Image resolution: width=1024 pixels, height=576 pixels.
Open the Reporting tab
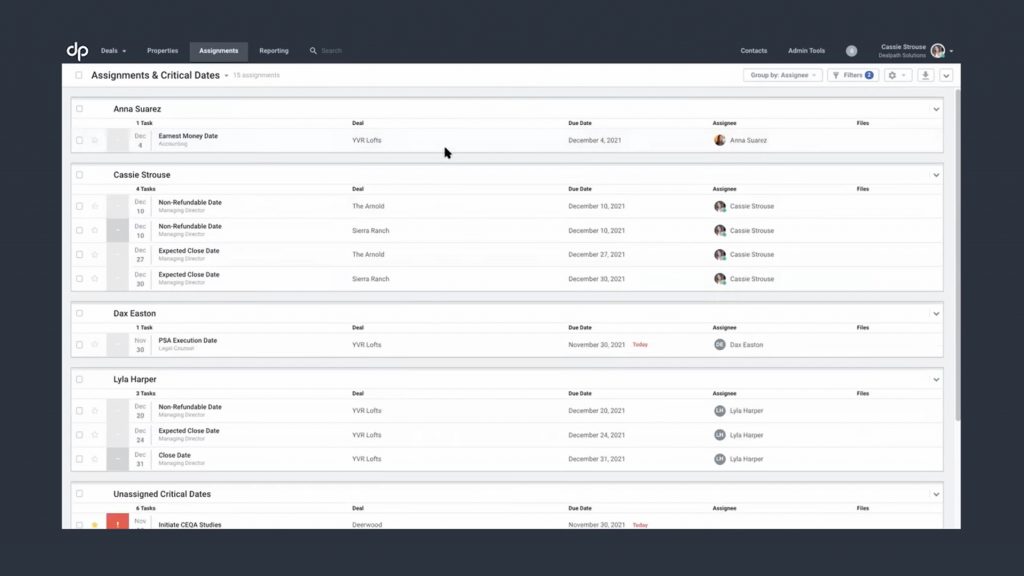[x=274, y=51]
